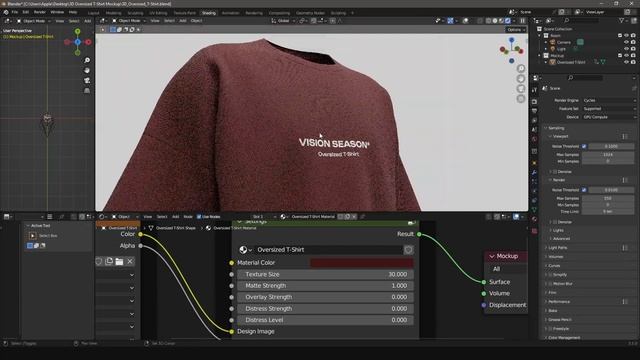Switch to the Shading workspace tab
The width and height of the screenshot is (640, 360).
click(209, 13)
